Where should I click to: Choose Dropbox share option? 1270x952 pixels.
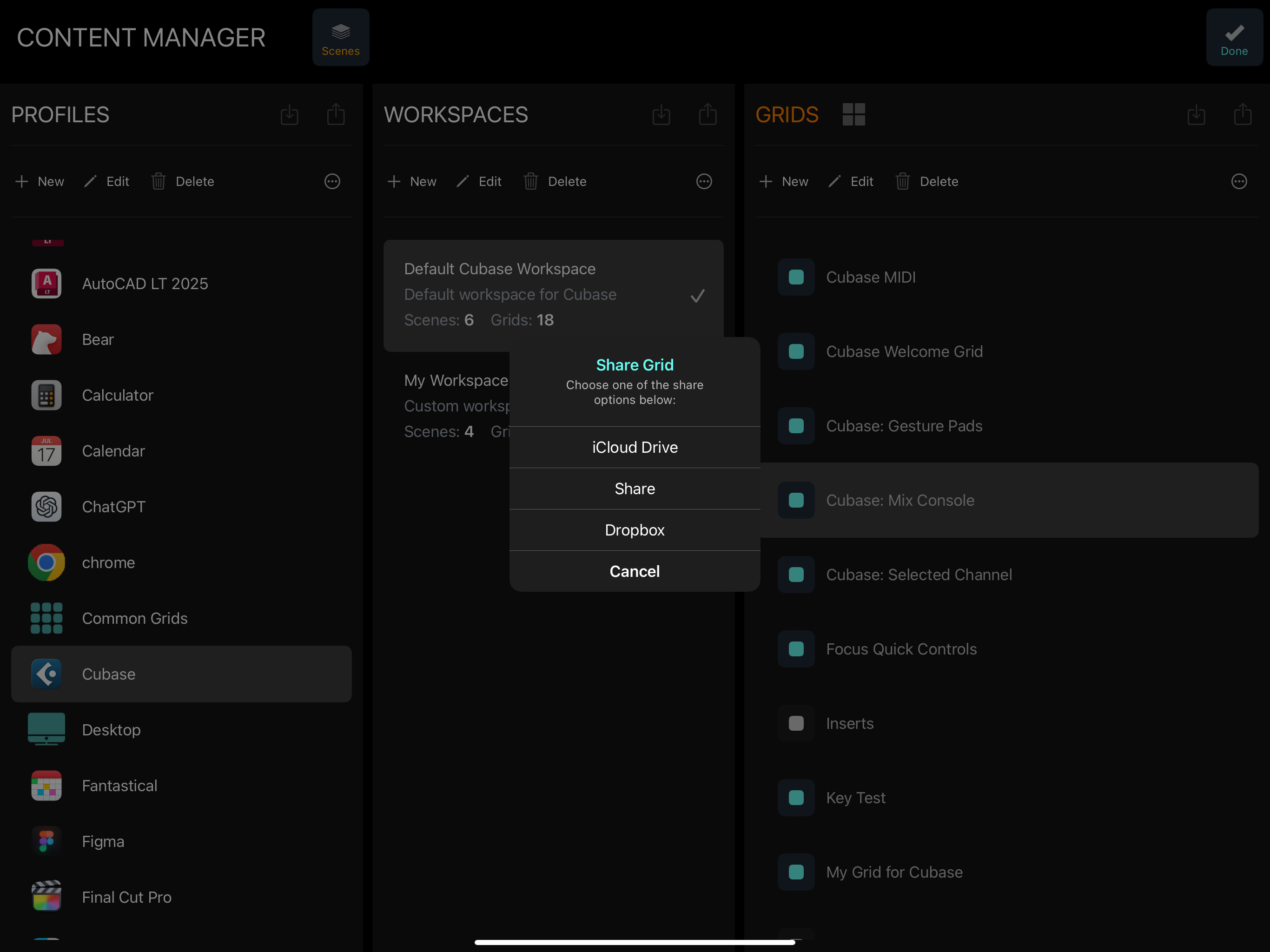coord(635,530)
